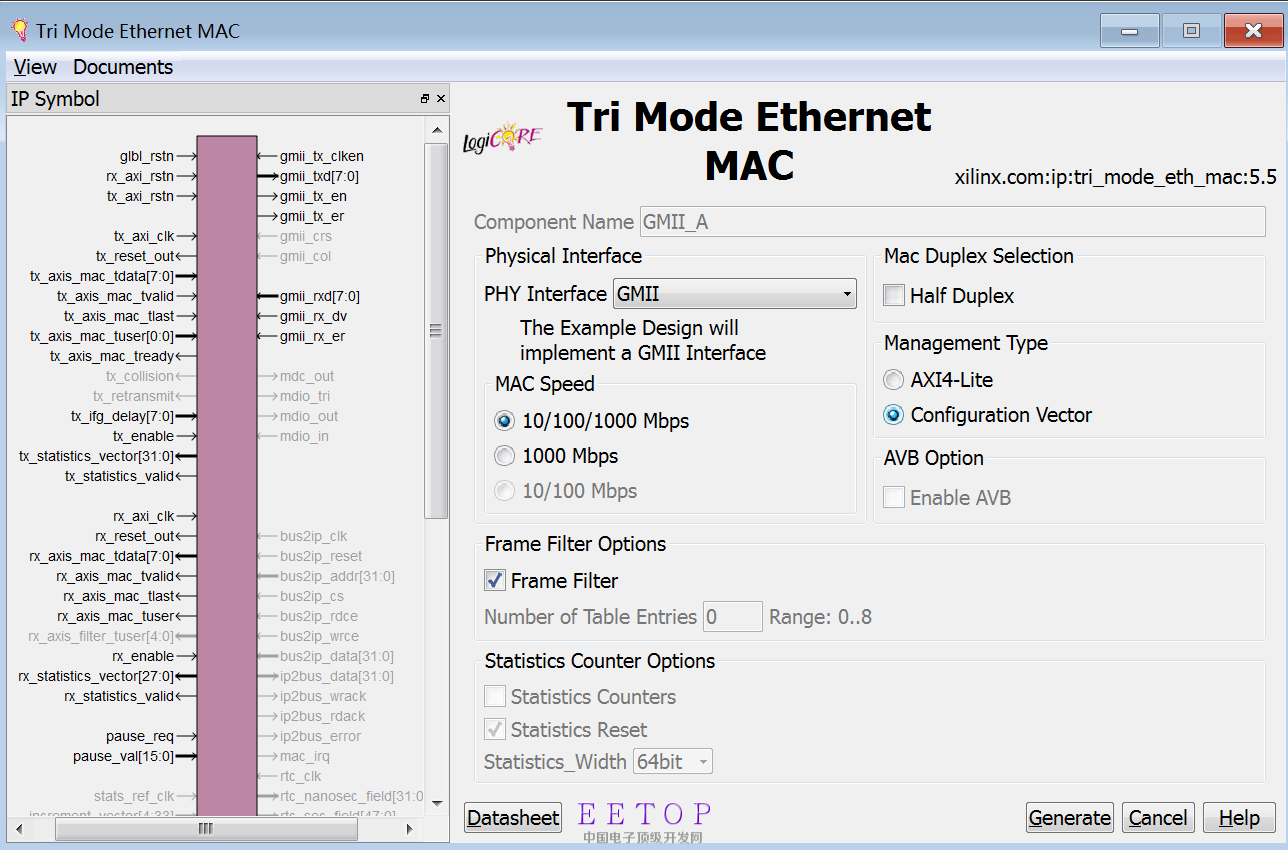1288x850 pixels.
Task: Click the gmii_rxd[7:0] port label
Action: pos(320,296)
